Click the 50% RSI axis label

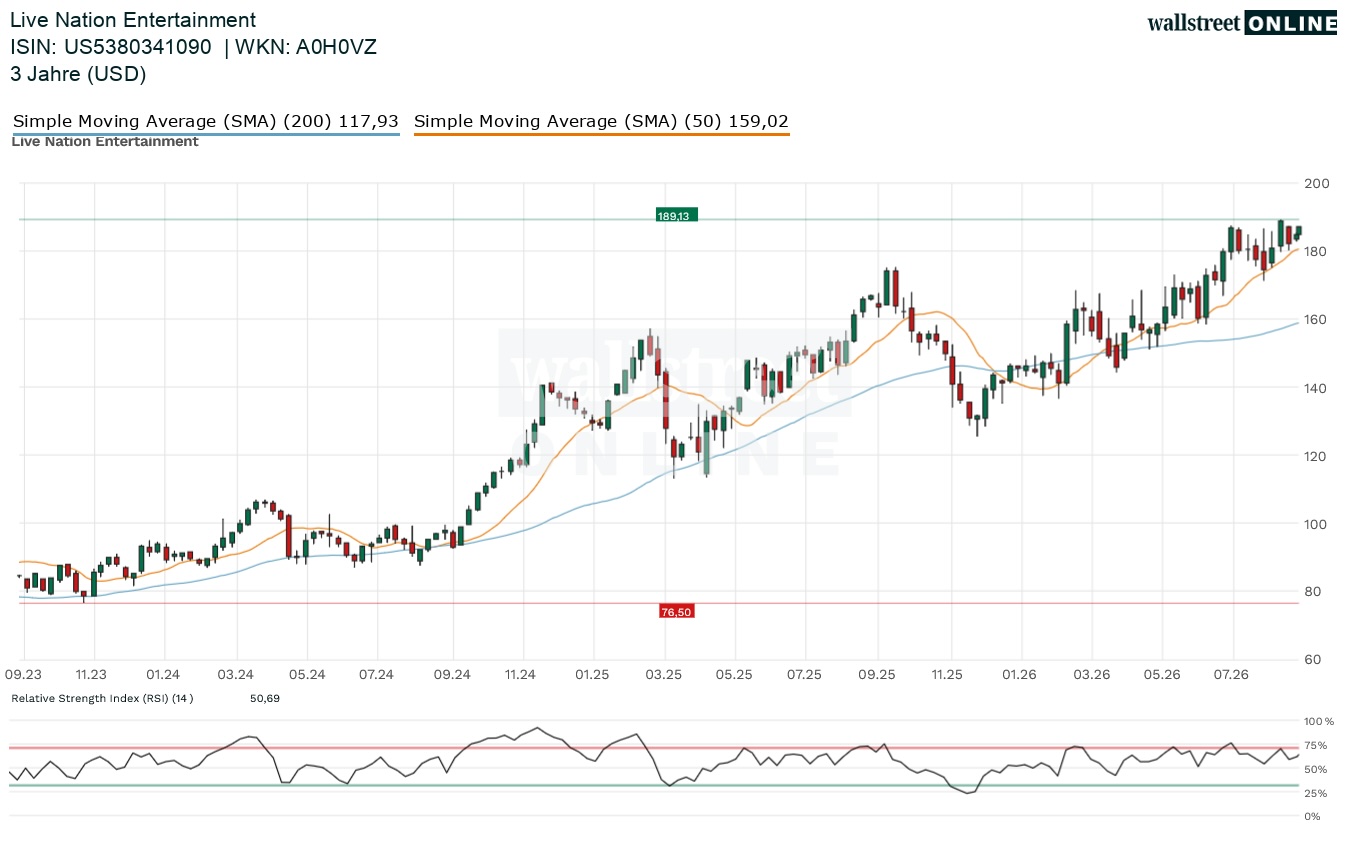point(1316,769)
